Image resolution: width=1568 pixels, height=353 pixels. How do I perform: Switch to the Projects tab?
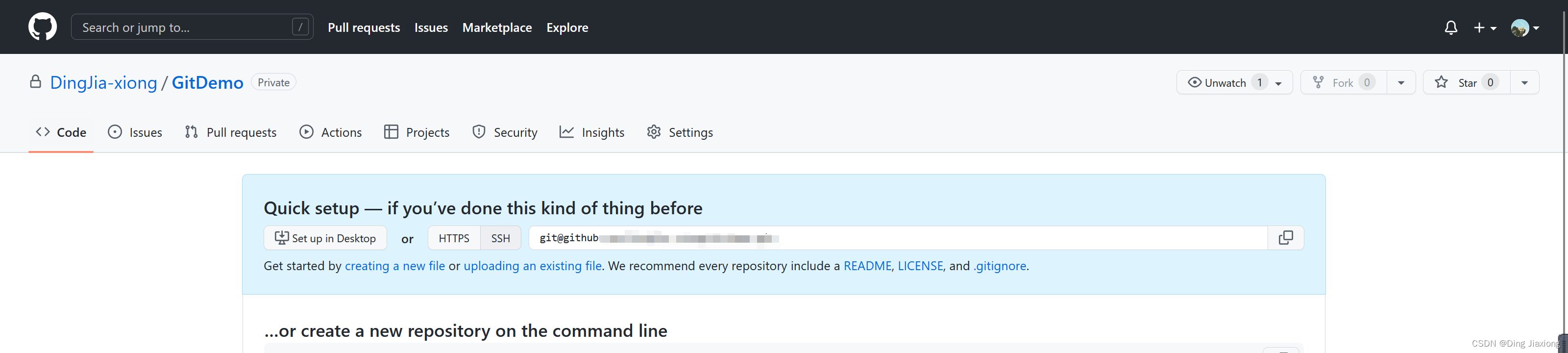(417, 132)
